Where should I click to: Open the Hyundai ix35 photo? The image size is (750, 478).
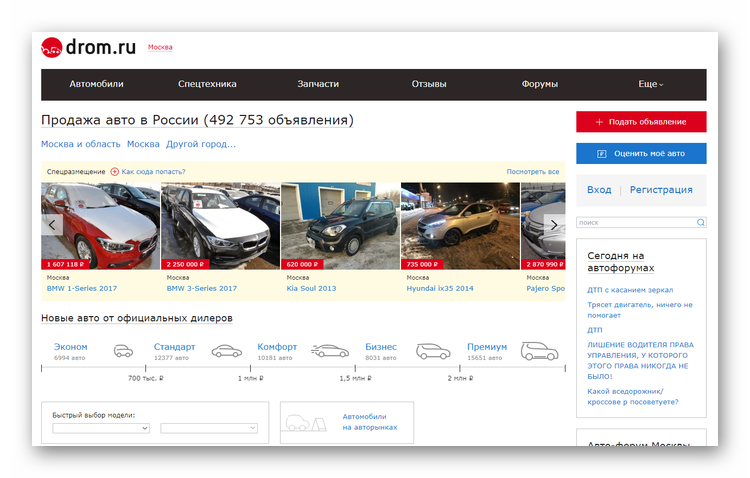tap(460, 226)
